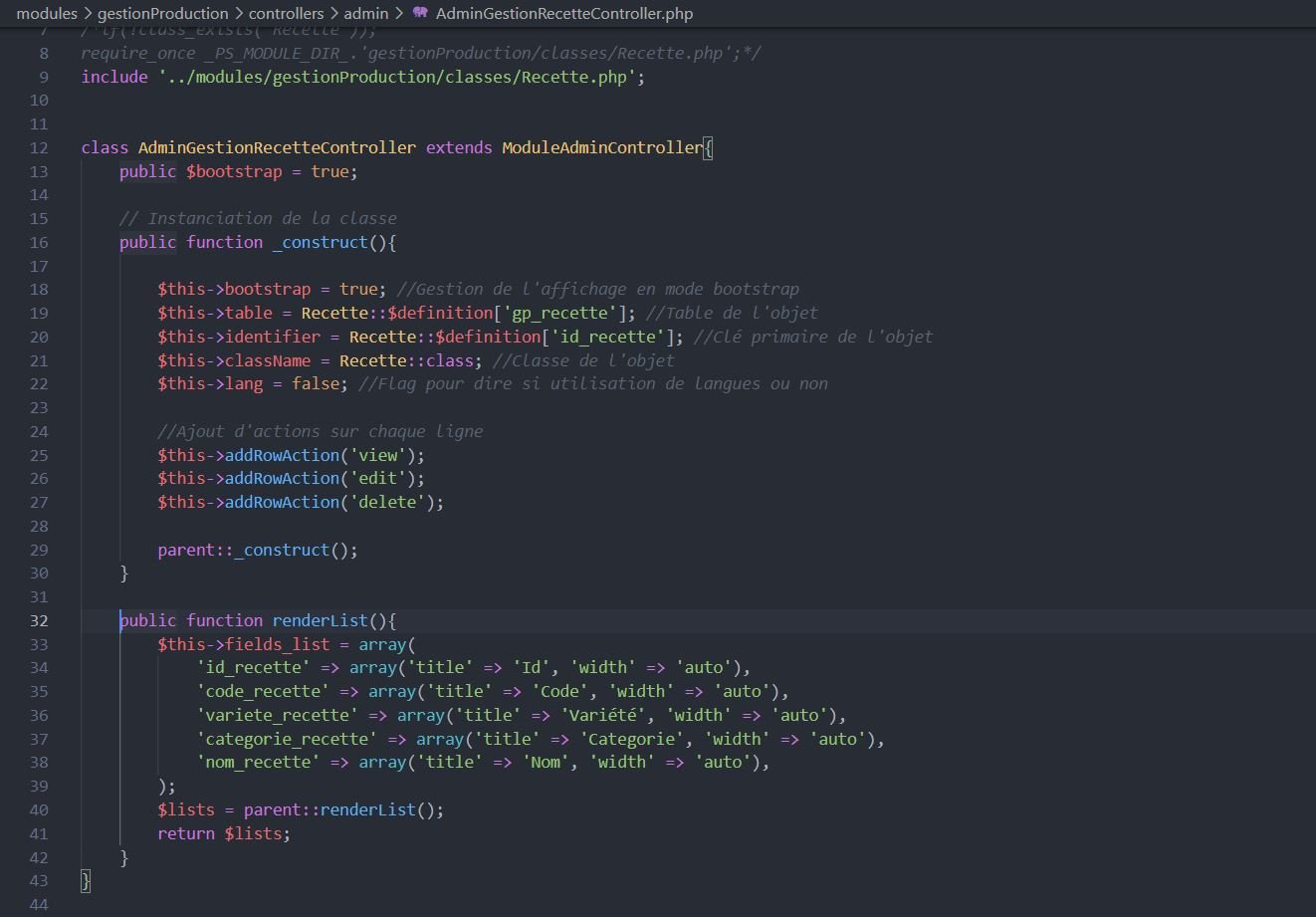Click '$lists = parent::renderList();' line
The height and width of the screenshot is (917, 1316).
(x=301, y=809)
